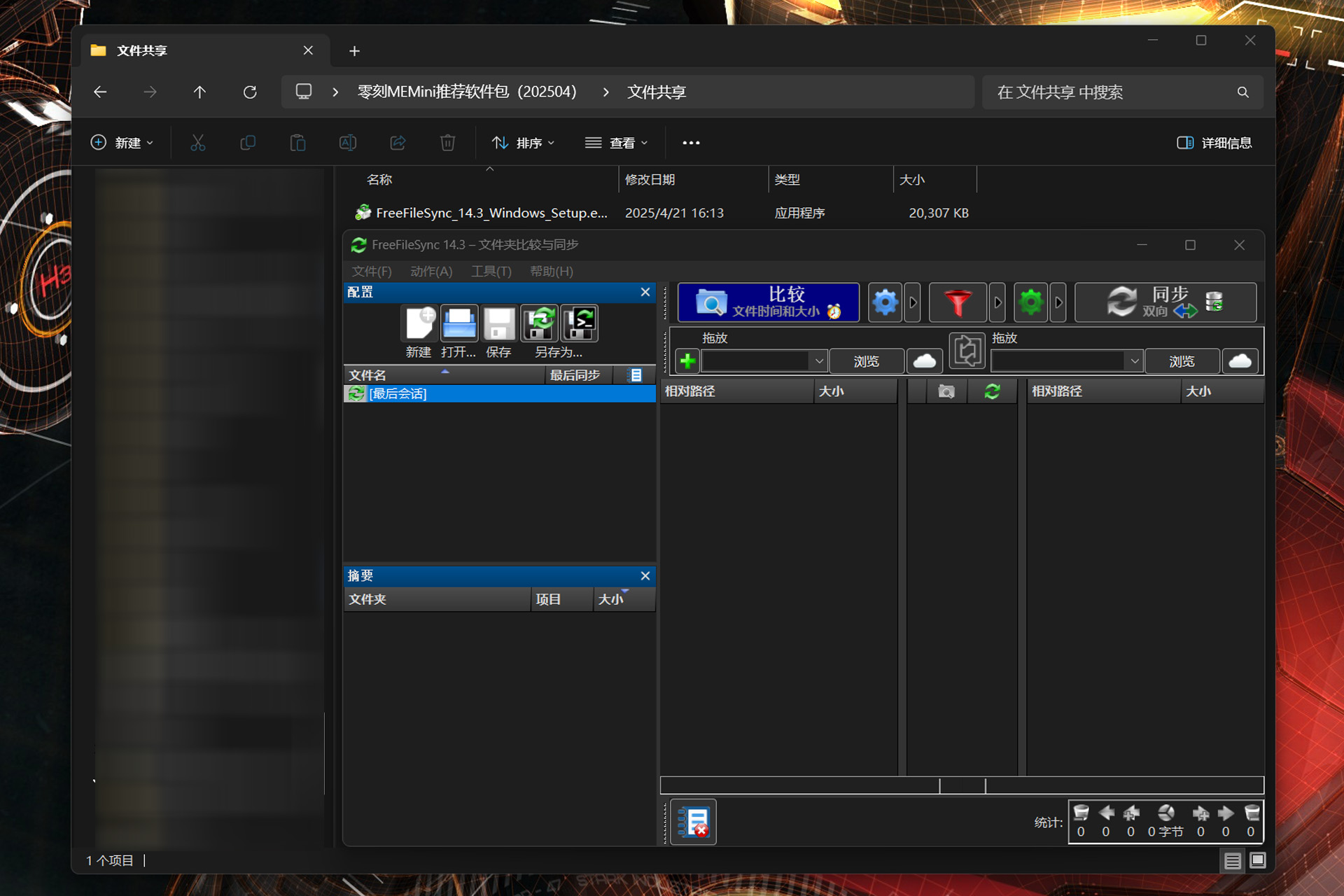Image resolution: width=1344 pixels, height=896 pixels.
Task: Sort Explorer files by 修改日期 column
Action: (x=693, y=180)
